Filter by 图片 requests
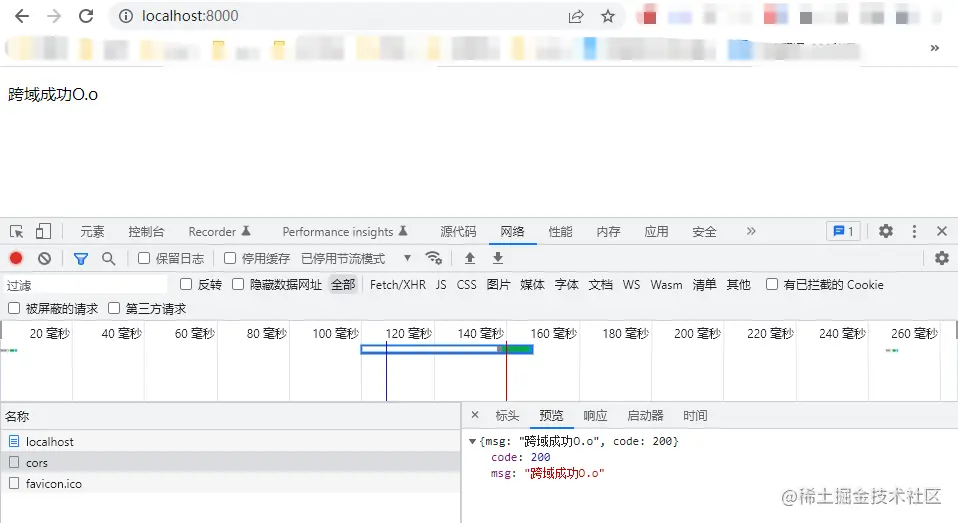958x523 pixels. tap(498, 285)
